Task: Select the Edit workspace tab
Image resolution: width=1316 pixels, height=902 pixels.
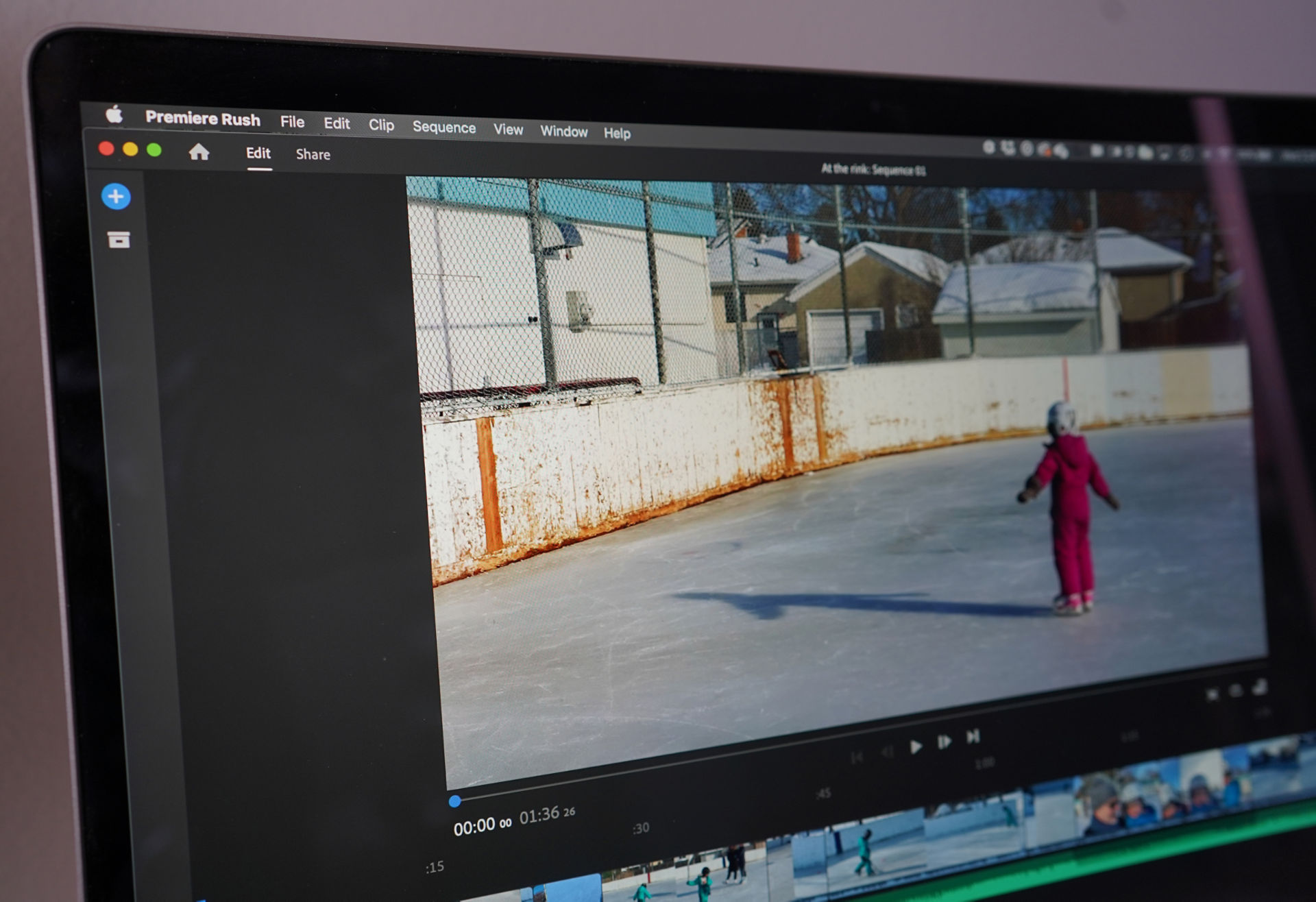Action: (258, 153)
